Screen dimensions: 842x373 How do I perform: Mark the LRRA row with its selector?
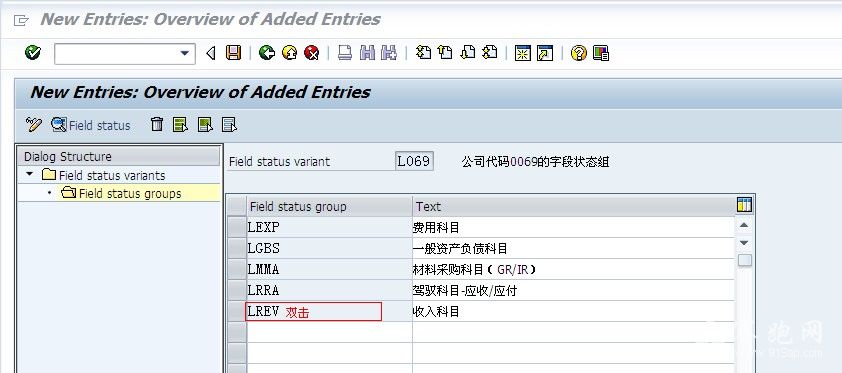pyautogui.click(x=237, y=290)
